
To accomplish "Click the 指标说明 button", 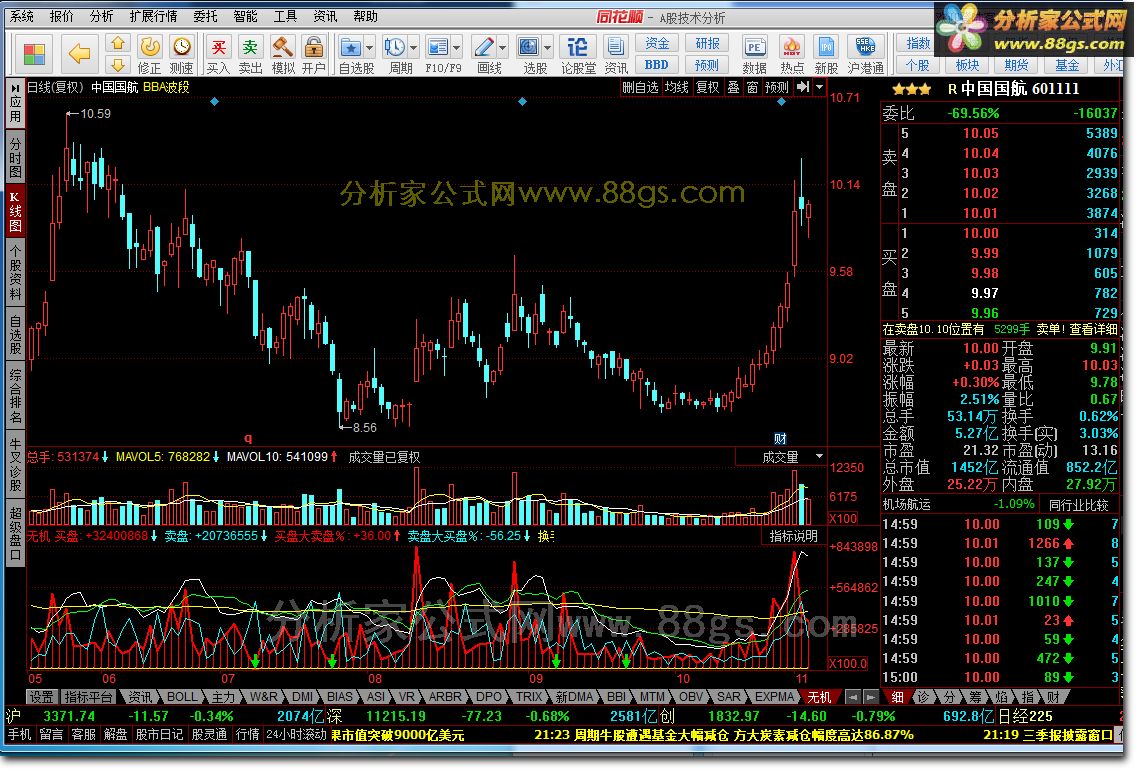I will 793,536.
